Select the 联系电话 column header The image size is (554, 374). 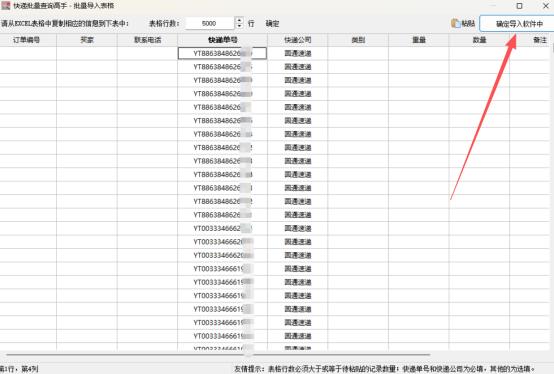(147, 40)
